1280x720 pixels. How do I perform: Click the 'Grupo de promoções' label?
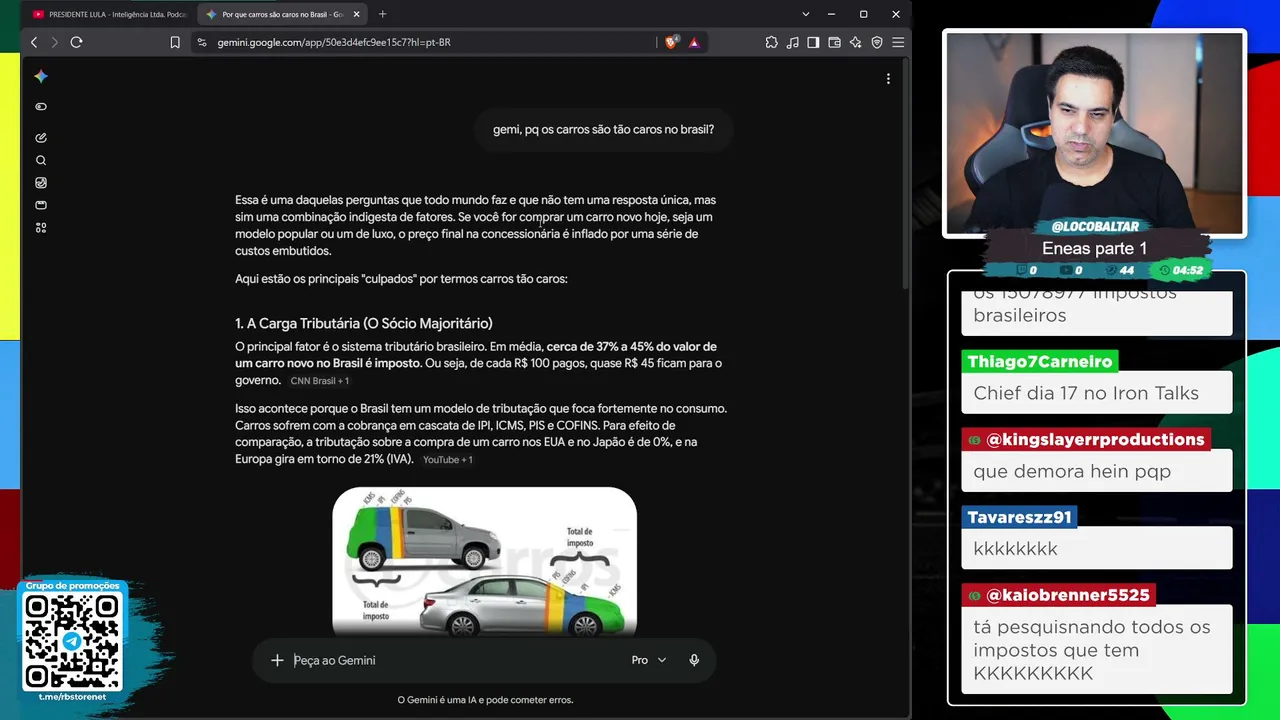(x=72, y=586)
